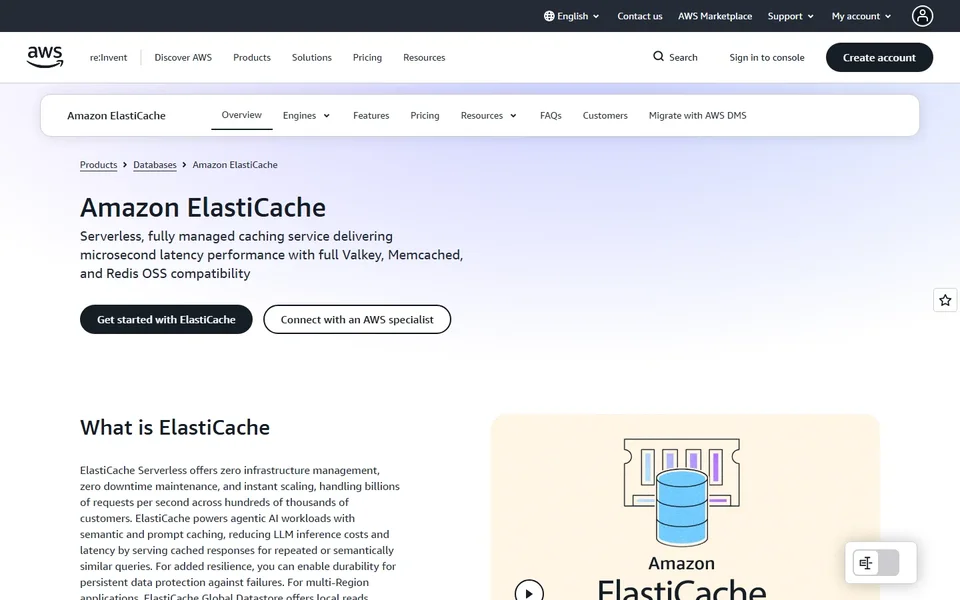Click the Amazon ElastiCache breadcrumb text
Viewport: 960px width, 600px height.
[x=235, y=165]
